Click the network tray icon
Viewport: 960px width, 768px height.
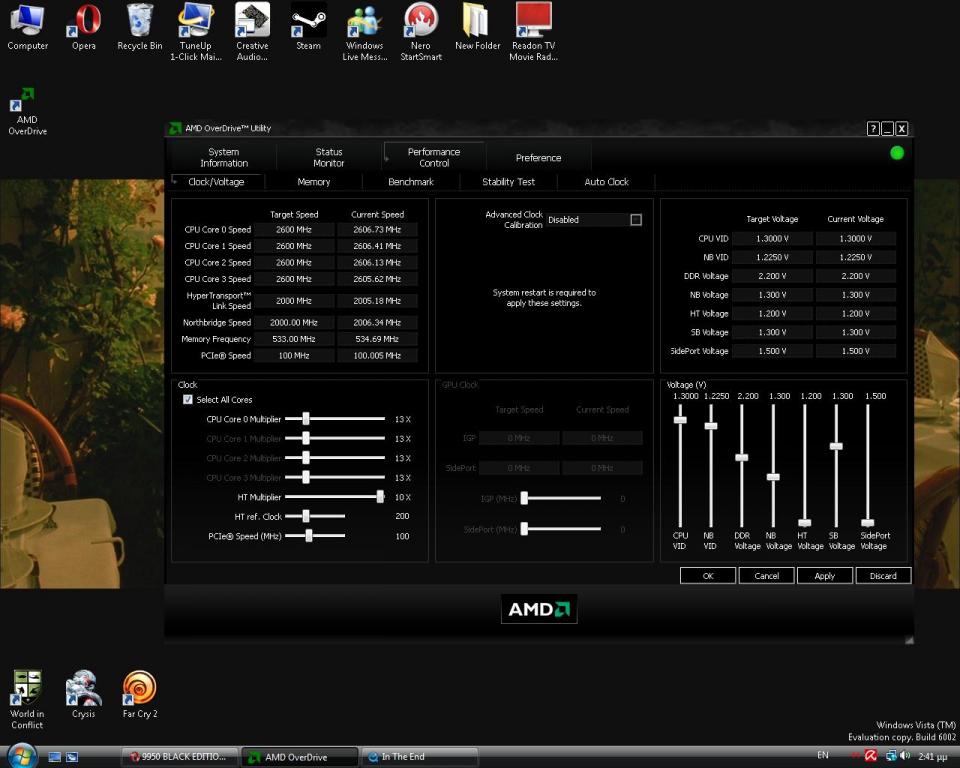pos(891,756)
